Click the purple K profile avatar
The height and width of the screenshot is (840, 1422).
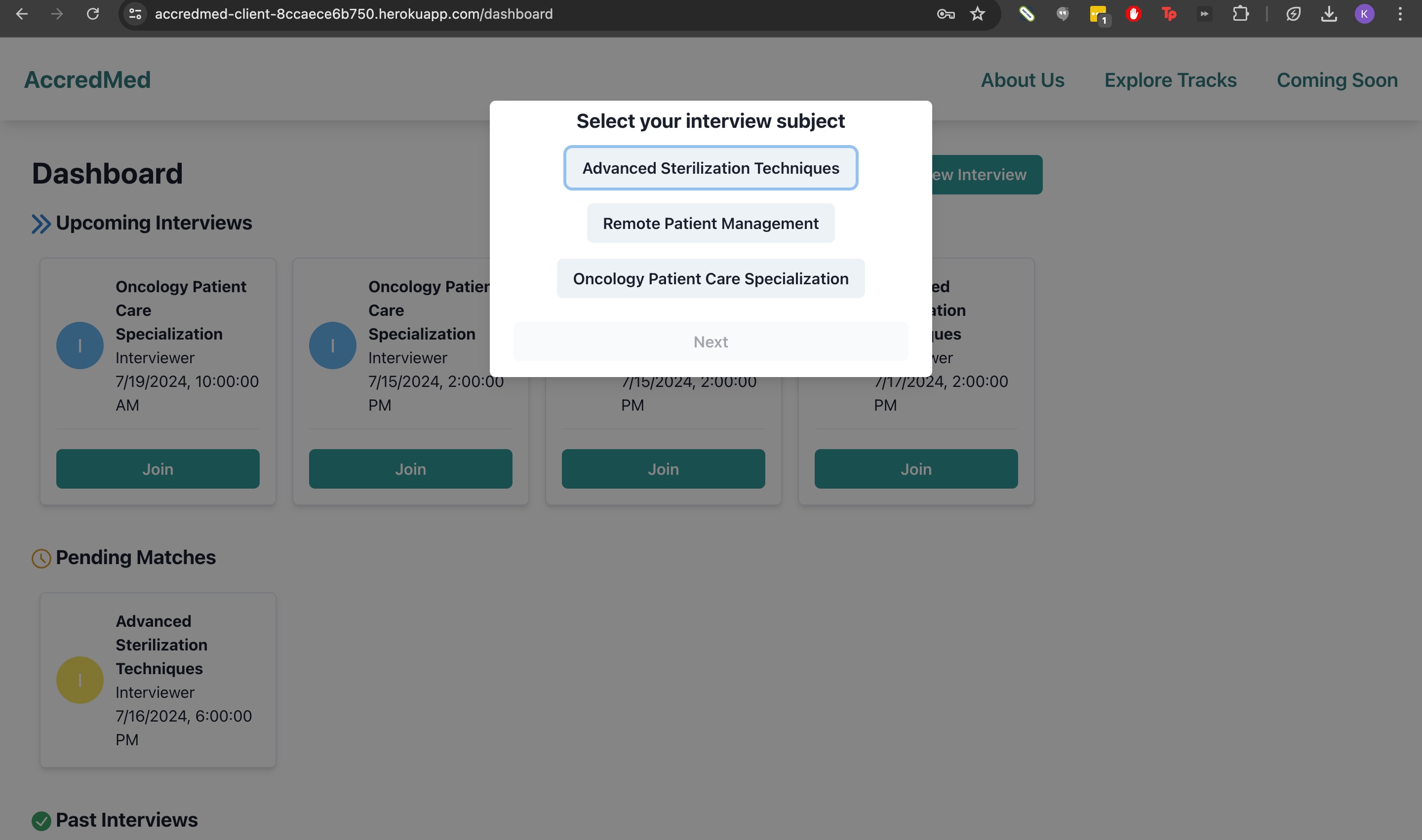click(1364, 14)
